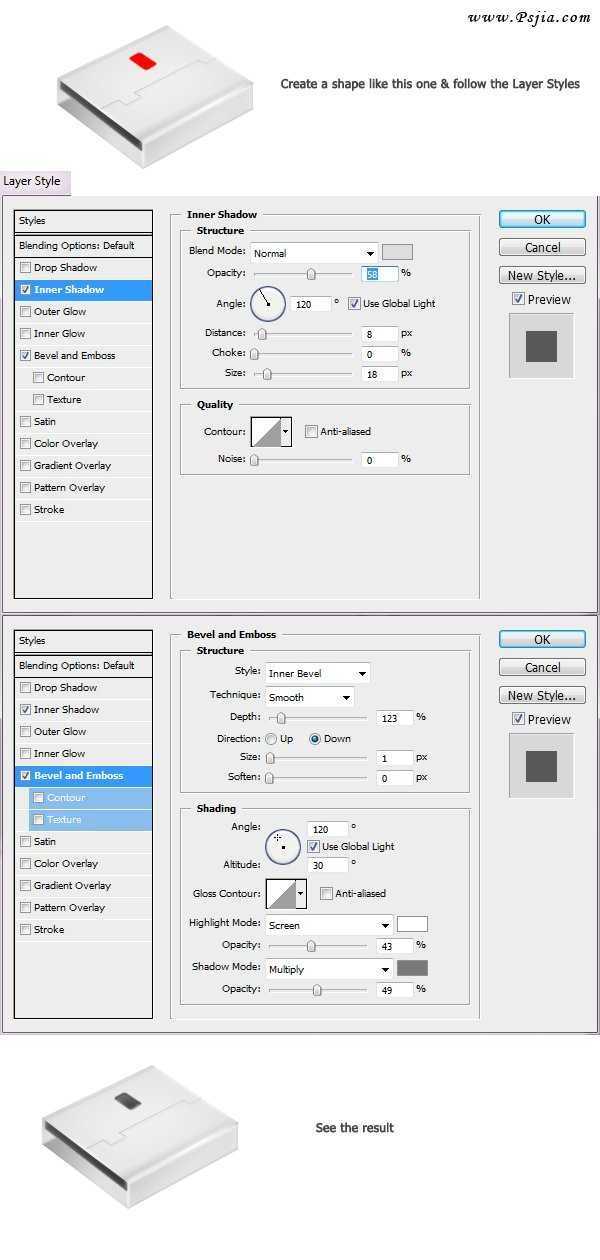Click the Highlight Mode white color swatch
This screenshot has height=1260, width=600.
click(412, 924)
